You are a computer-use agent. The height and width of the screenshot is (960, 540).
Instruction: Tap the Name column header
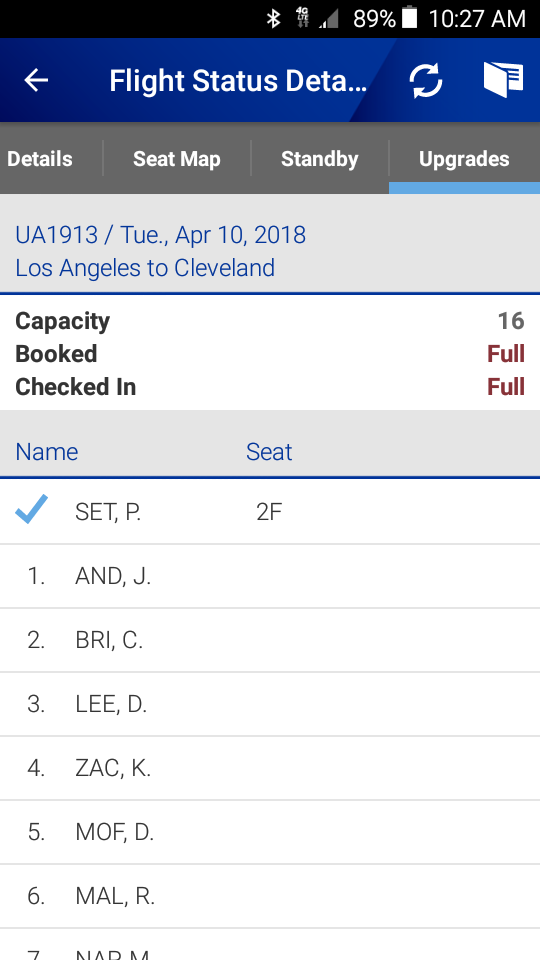coord(47,452)
